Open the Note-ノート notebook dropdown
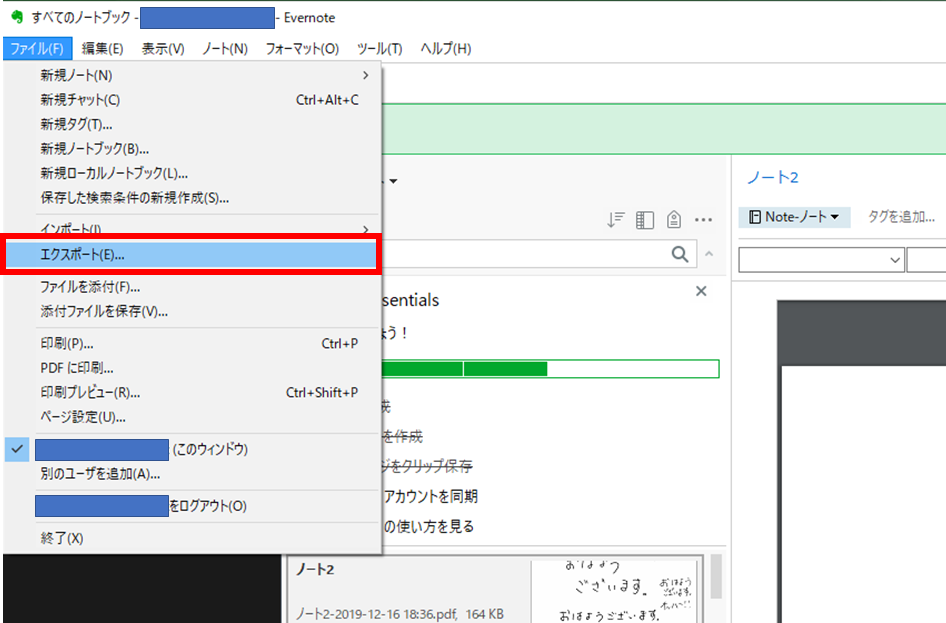946x623 pixels. coord(794,217)
